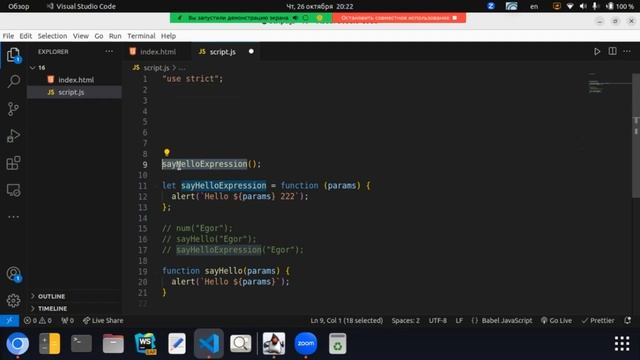The width and height of the screenshot is (640, 360).
Task: Click Ln 9, Col 1 go to line
Action: click(347, 320)
